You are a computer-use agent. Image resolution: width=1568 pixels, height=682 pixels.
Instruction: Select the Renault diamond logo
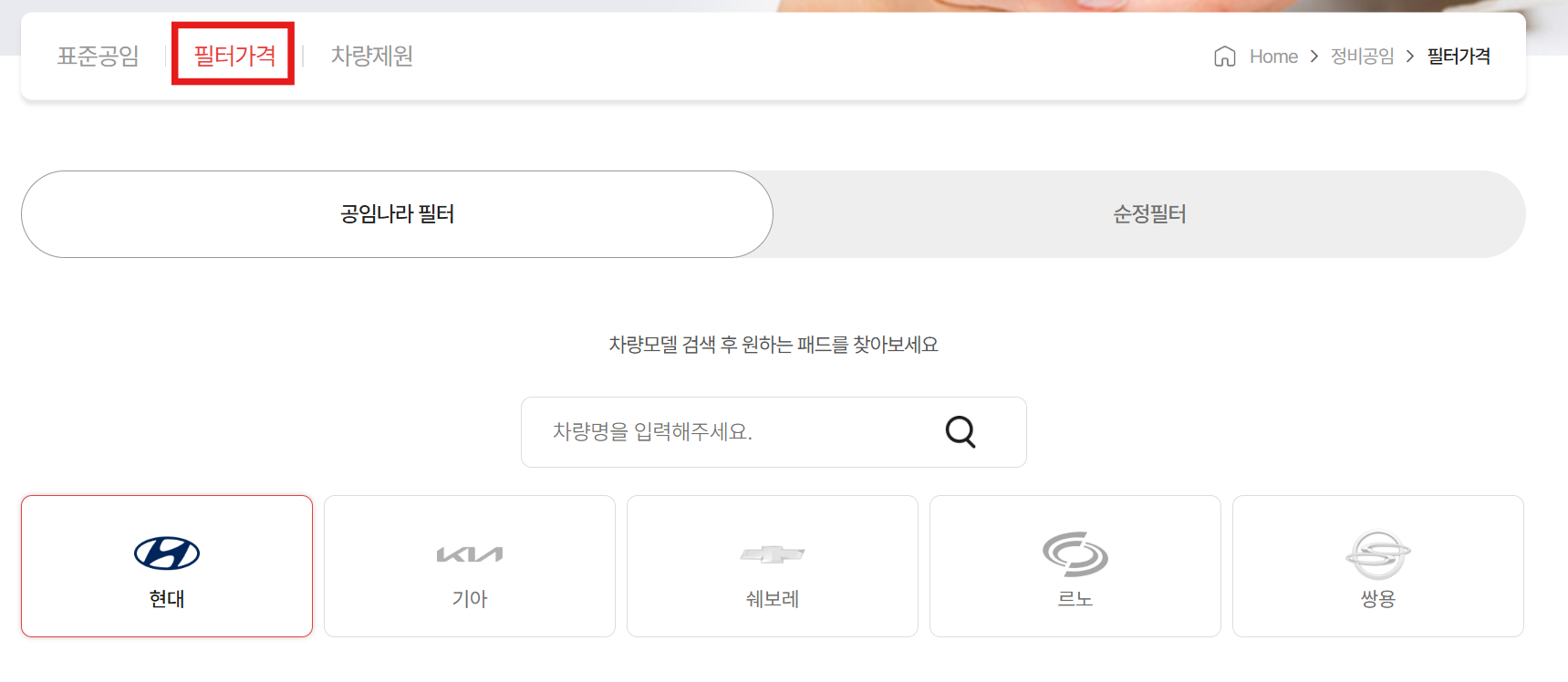click(x=1075, y=553)
